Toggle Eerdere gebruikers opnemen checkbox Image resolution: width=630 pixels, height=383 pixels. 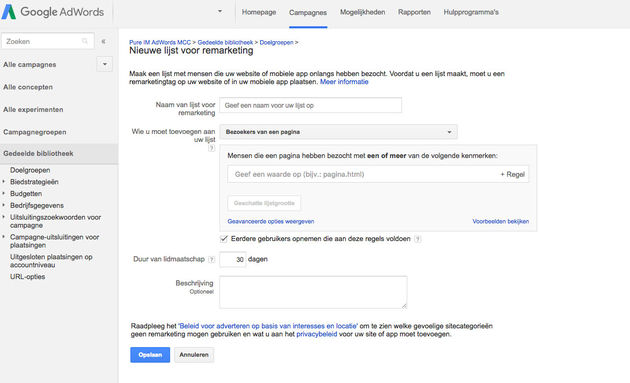(x=224, y=239)
